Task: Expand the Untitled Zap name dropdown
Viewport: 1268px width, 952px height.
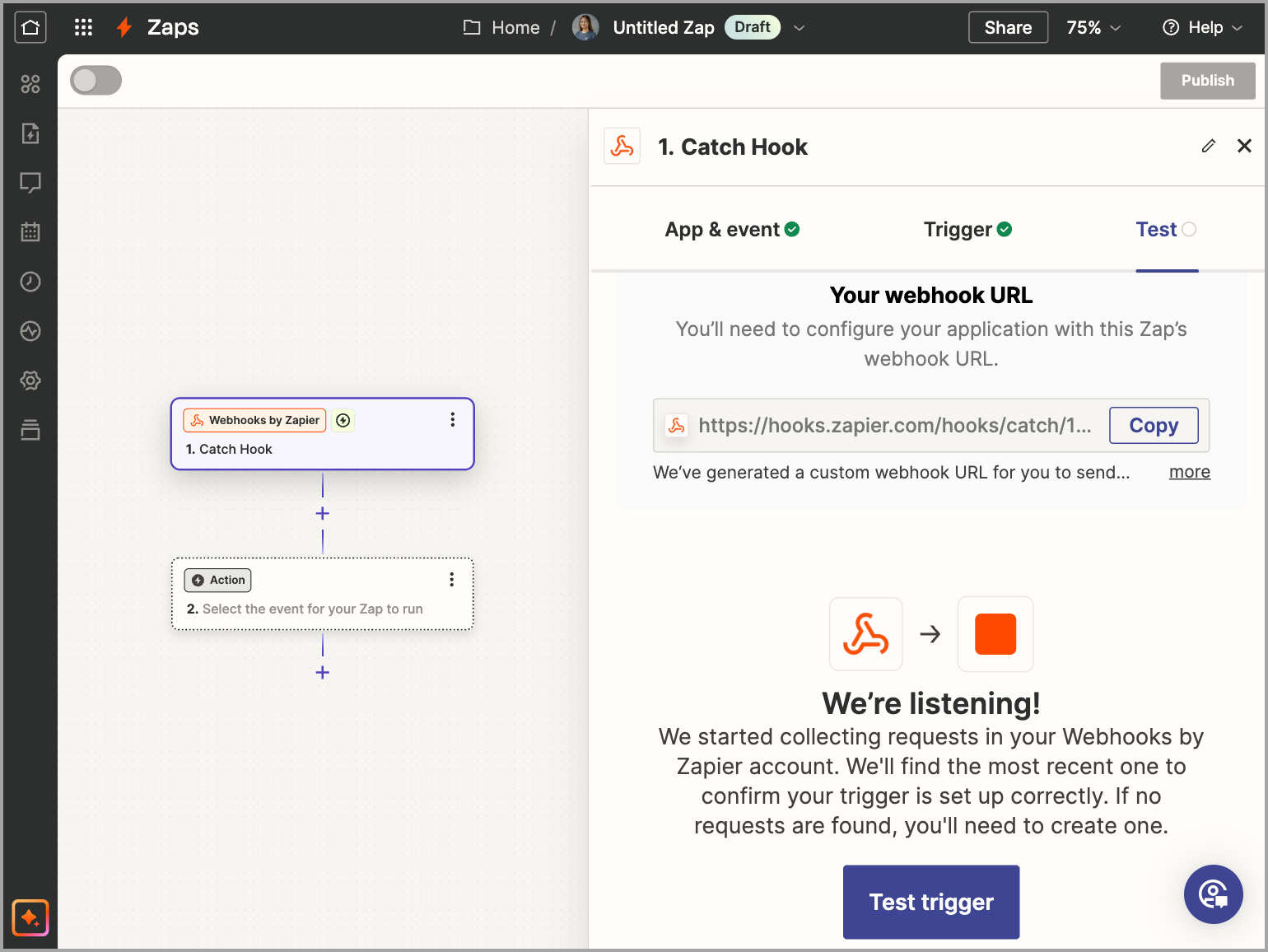Action: pos(799,28)
